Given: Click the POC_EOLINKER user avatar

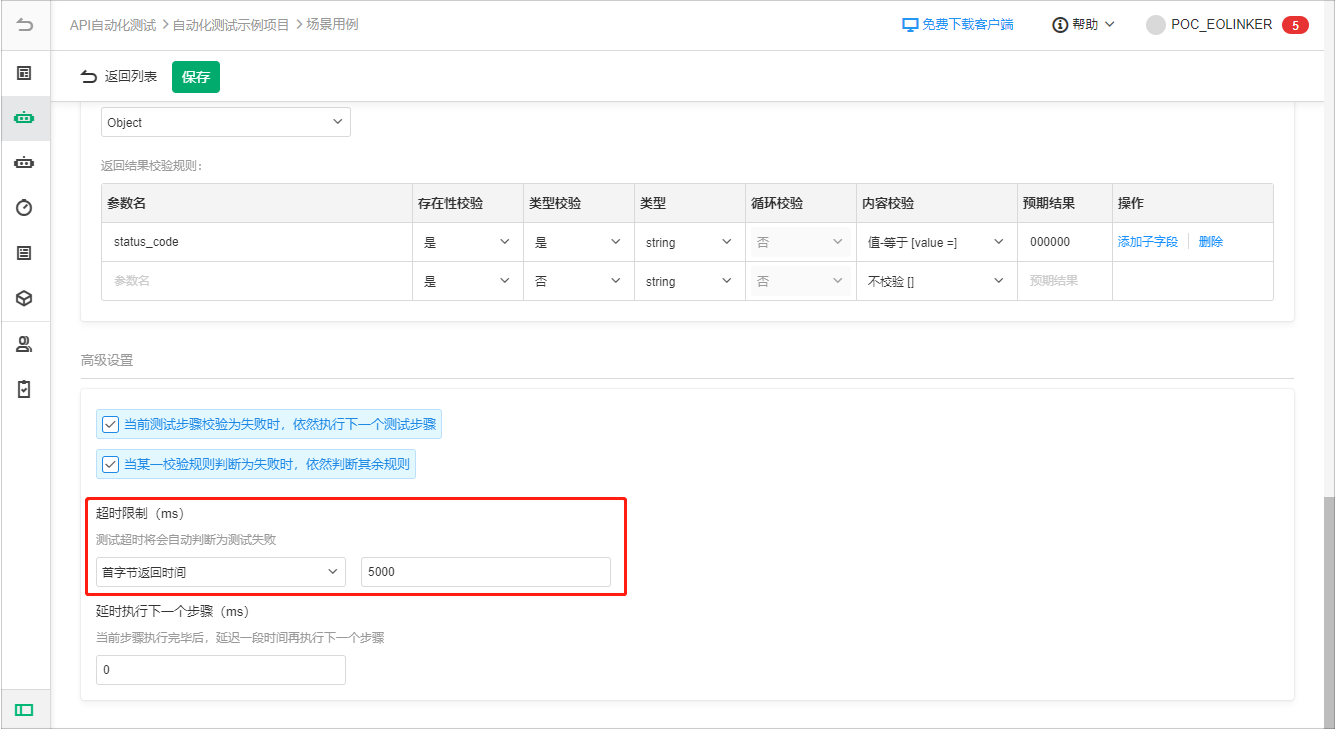Looking at the screenshot, I should point(1155,25).
